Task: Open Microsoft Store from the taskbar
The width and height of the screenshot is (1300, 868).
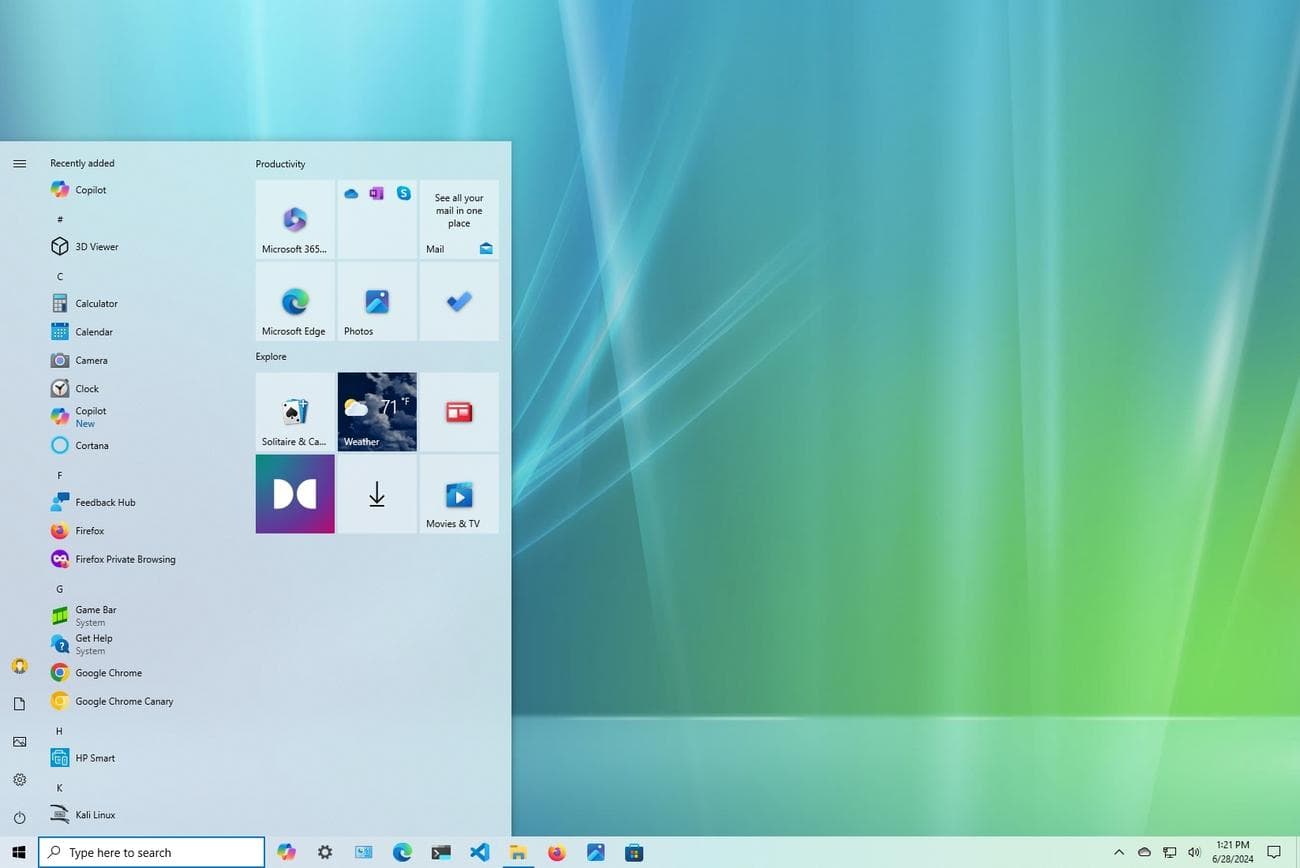Action: (634, 852)
